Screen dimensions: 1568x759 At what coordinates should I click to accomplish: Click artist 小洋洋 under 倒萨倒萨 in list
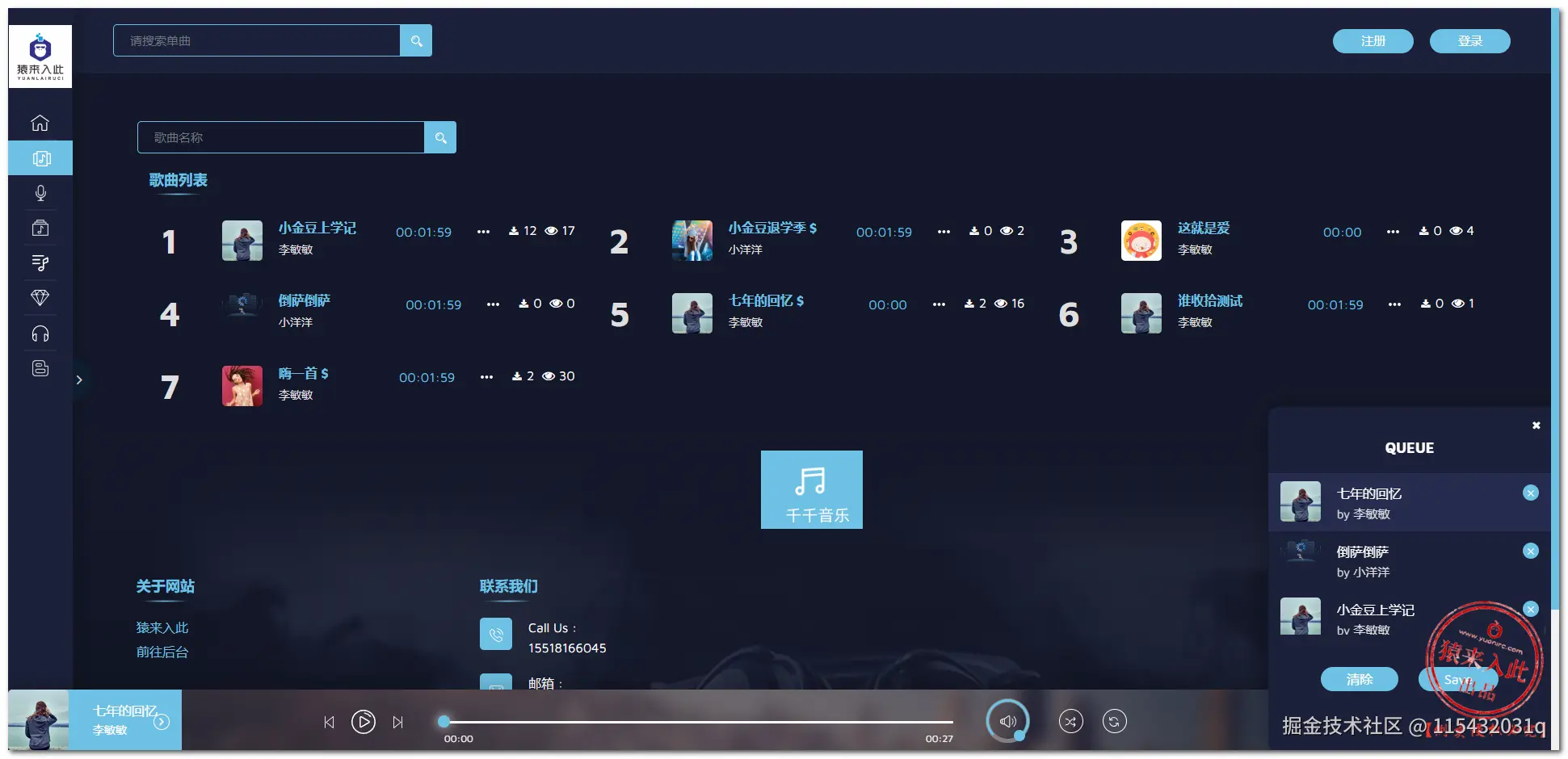pos(296,322)
